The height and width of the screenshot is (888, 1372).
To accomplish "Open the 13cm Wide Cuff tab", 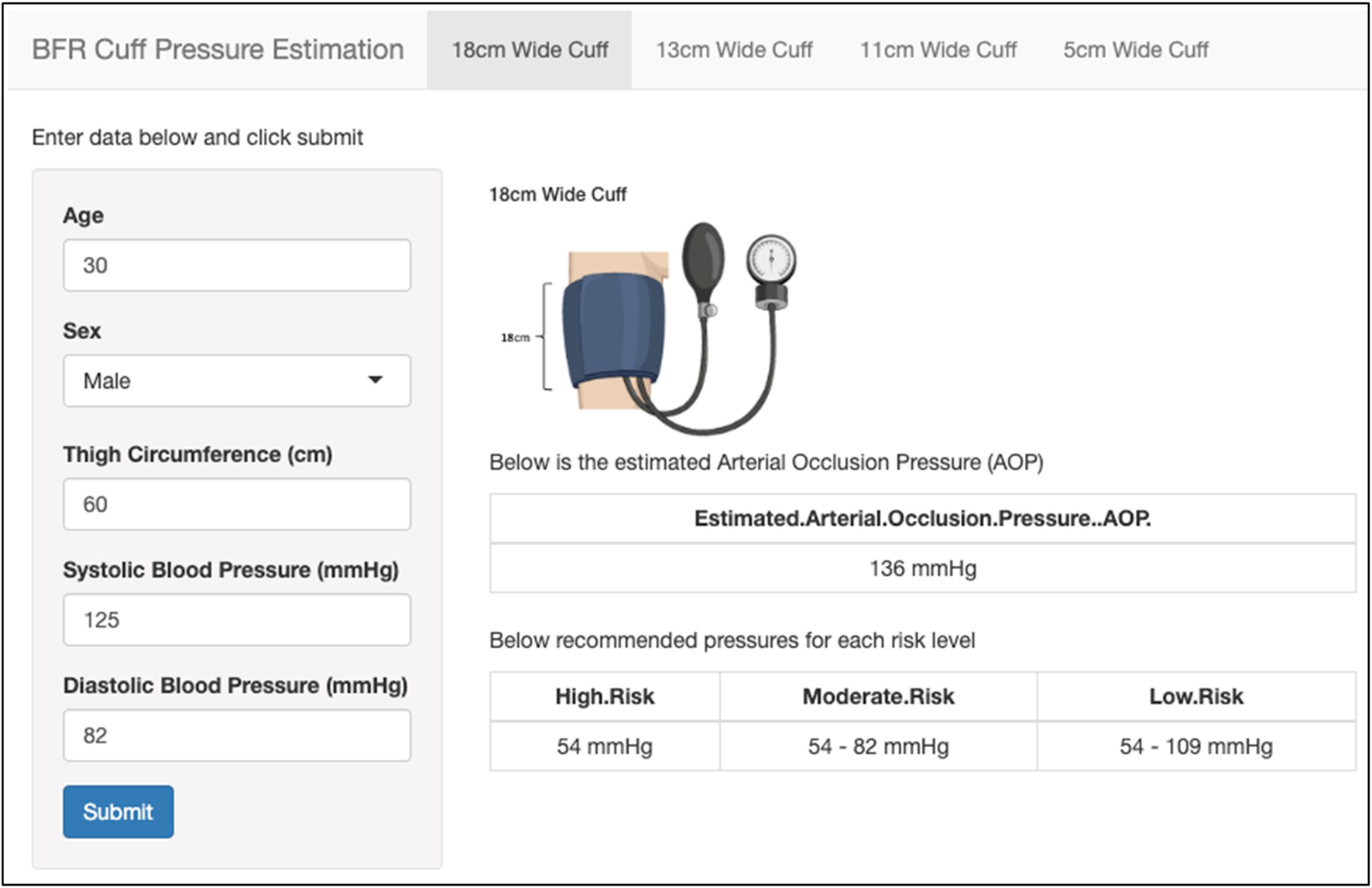I will click(x=734, y=50).
